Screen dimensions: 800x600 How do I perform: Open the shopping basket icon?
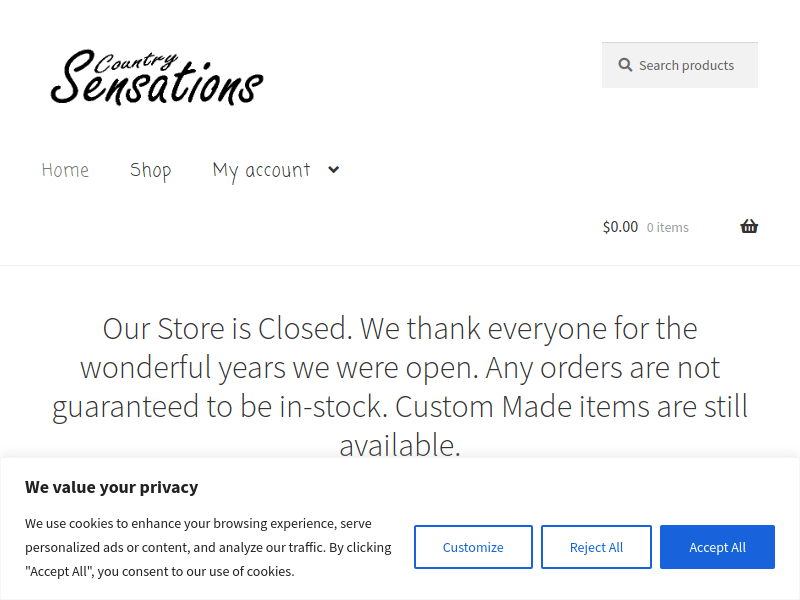coord(749,227)
